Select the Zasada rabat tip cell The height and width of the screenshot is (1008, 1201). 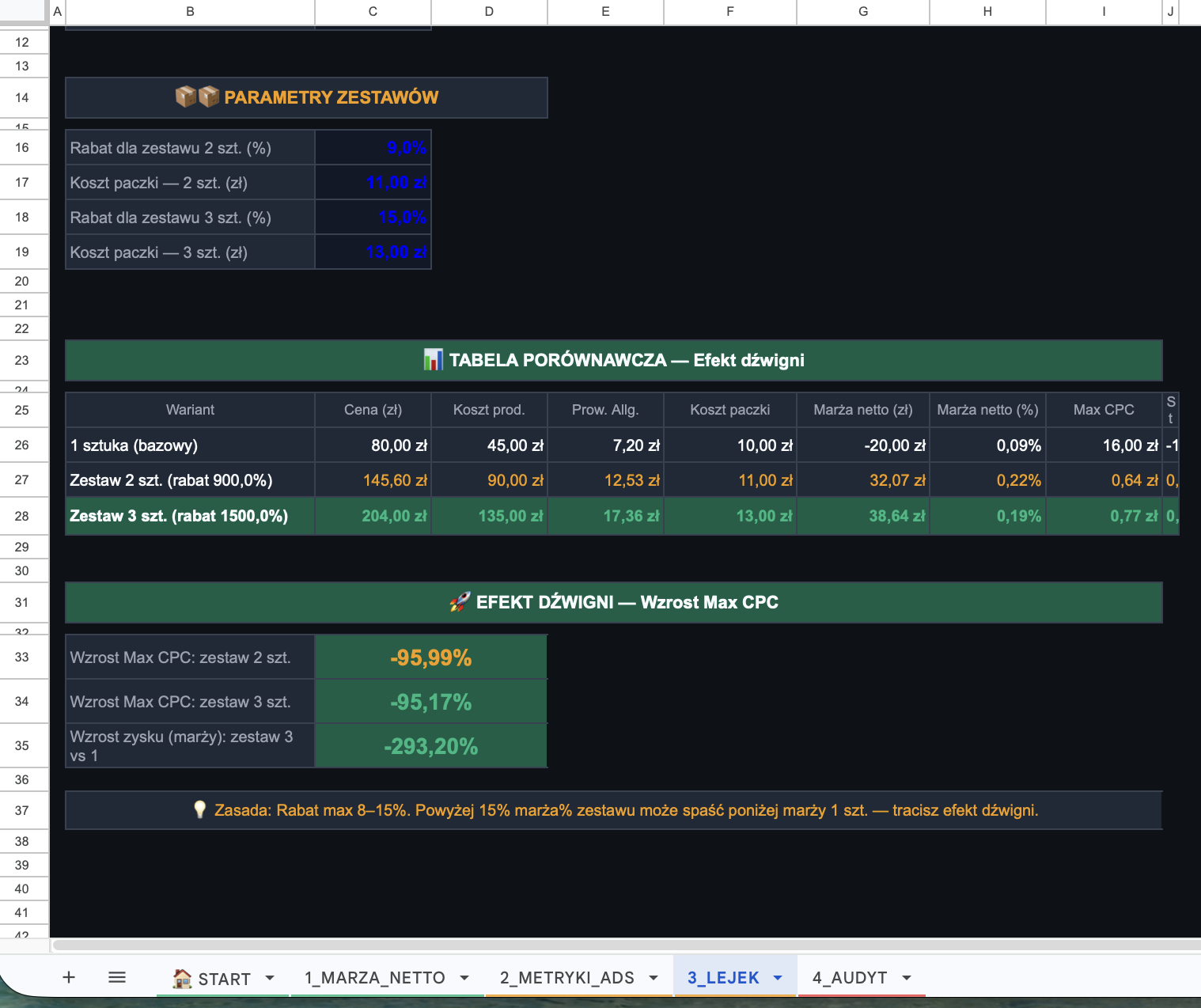tap(613, 810)
